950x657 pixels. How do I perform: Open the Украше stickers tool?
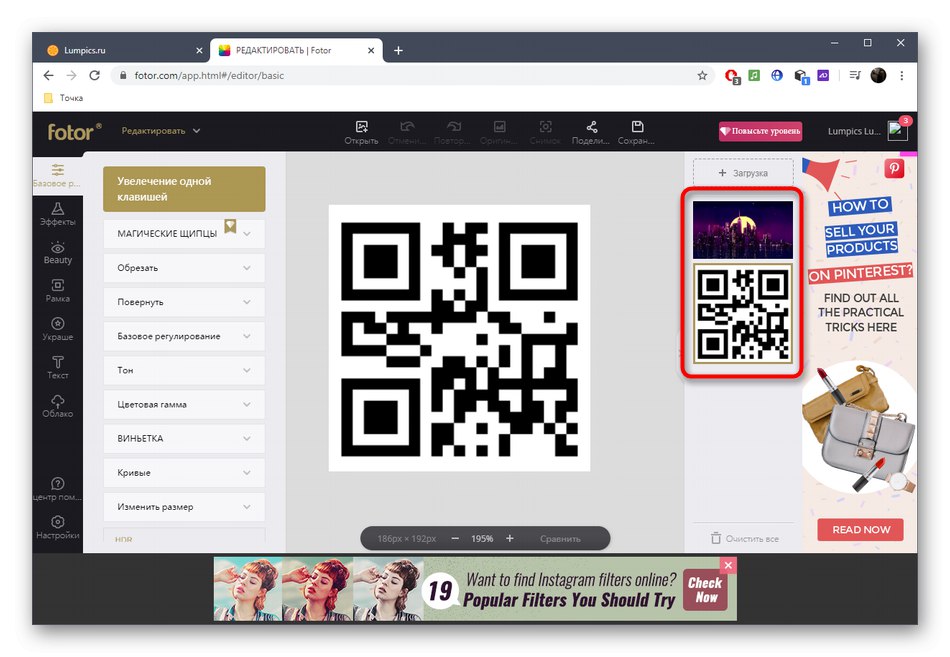point(58,329)
